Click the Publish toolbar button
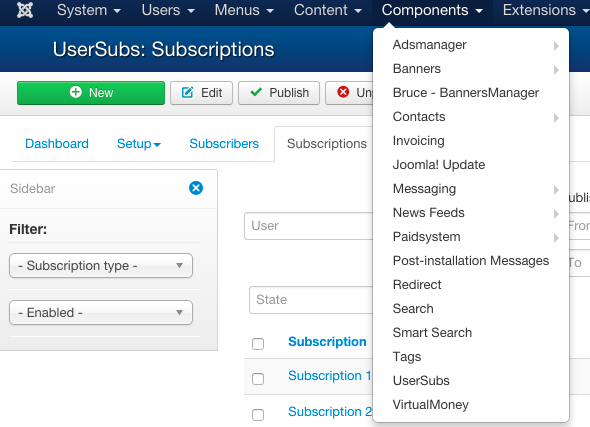 (279, 93)
